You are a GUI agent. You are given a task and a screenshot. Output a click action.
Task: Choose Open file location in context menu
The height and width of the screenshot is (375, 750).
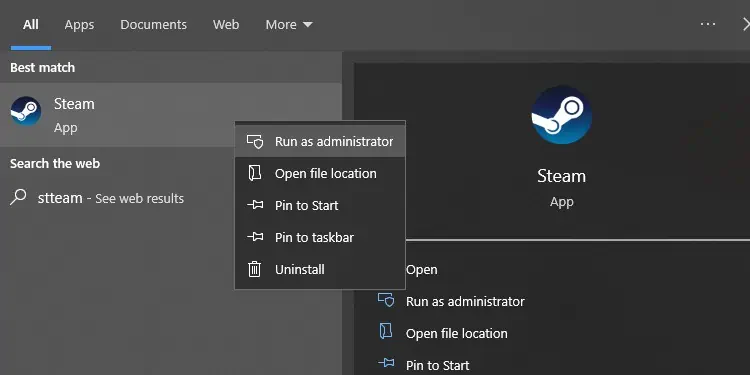coord(320,173)
